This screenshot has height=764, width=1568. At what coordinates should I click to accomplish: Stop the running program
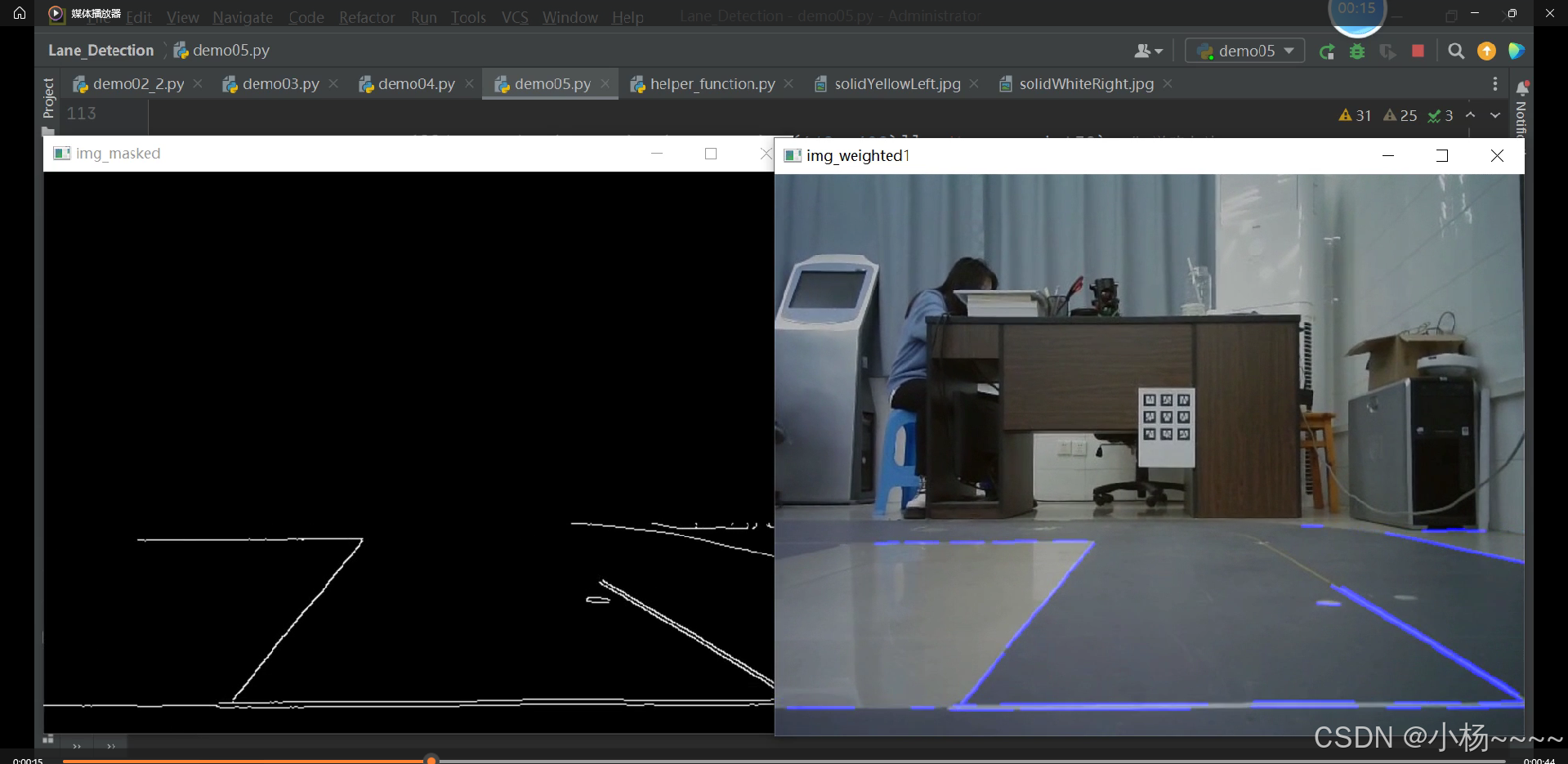(x=1418, y=51)
